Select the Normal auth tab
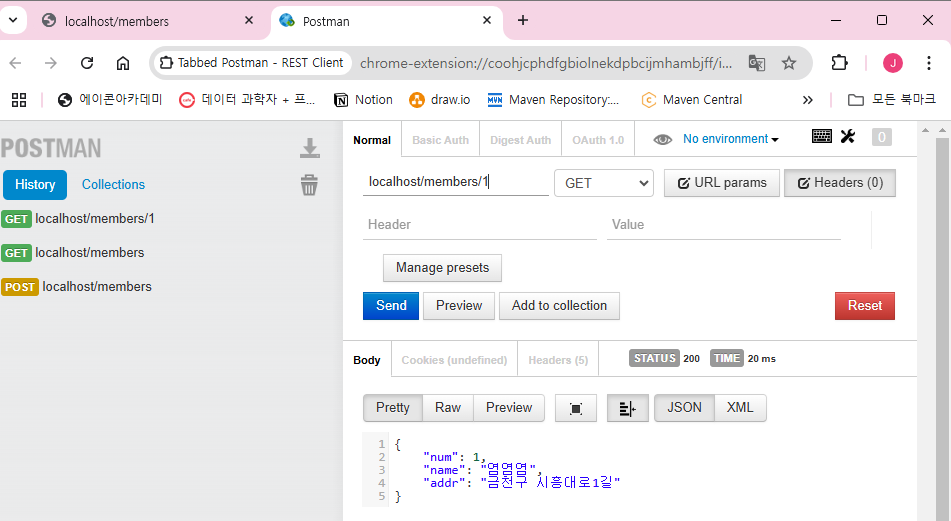The image size is (951, 521). tap(372, 140)
